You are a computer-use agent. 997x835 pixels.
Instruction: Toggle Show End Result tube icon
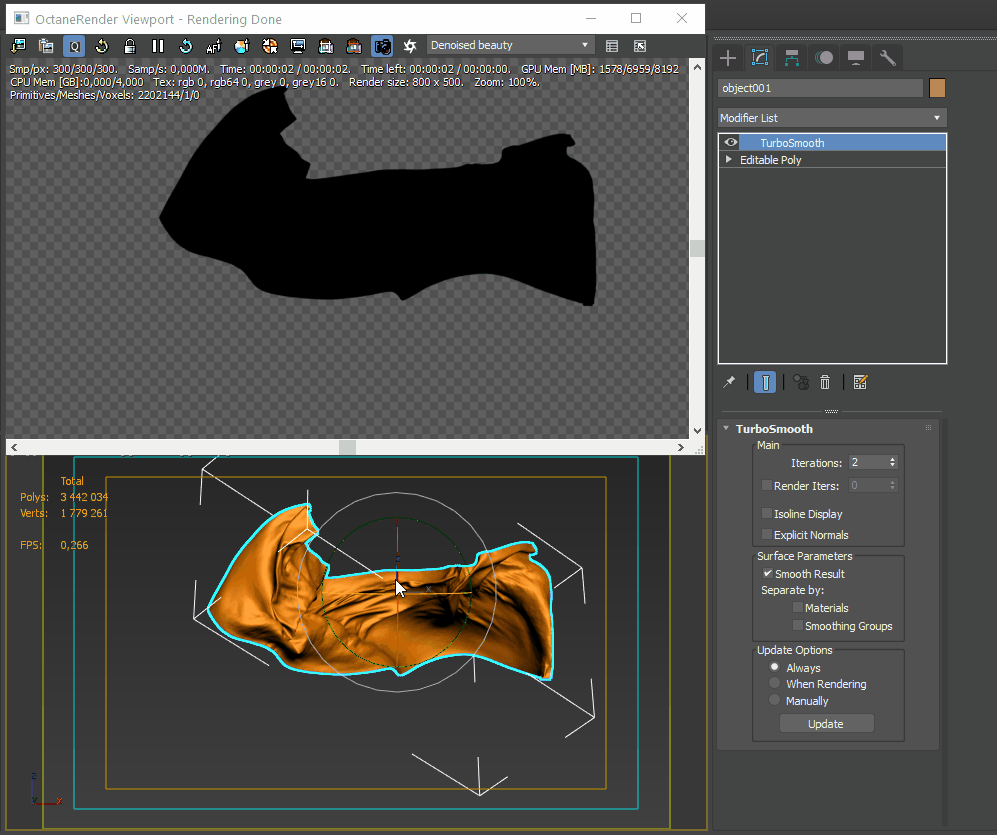tap(765, 382)
